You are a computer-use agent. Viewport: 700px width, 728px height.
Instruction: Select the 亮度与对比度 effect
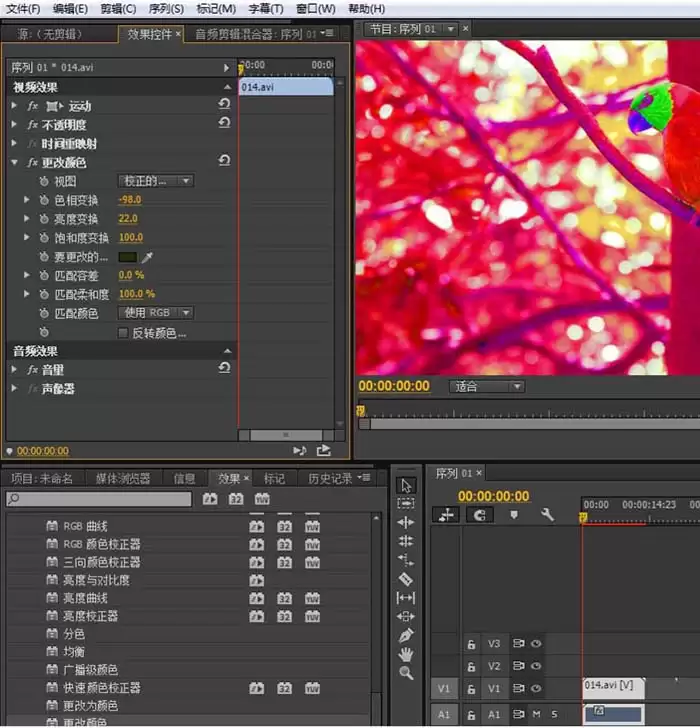tap(96, 580)
